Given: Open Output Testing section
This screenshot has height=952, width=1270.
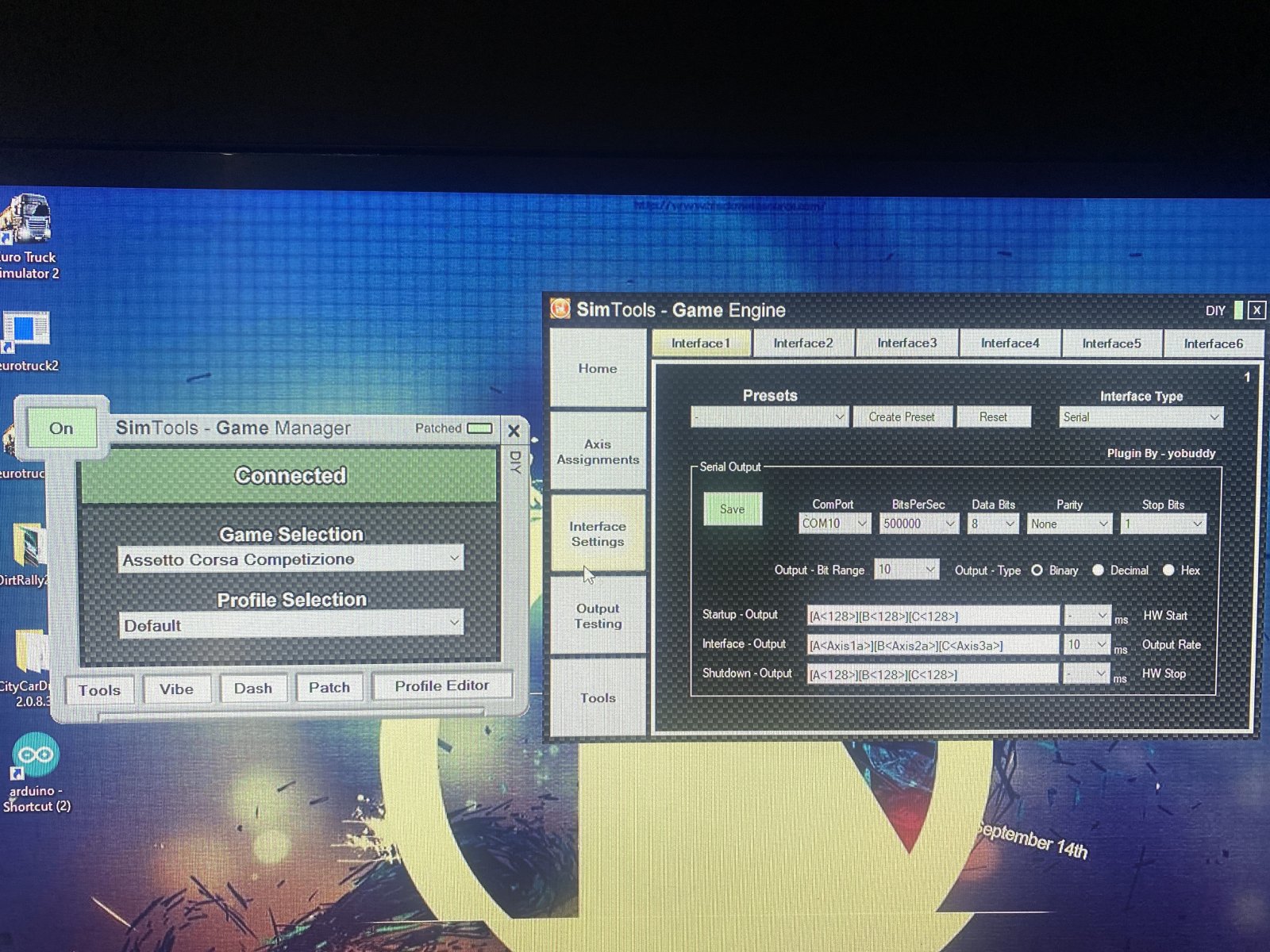Looking at the screenshot, I should [x=598, y=616].
